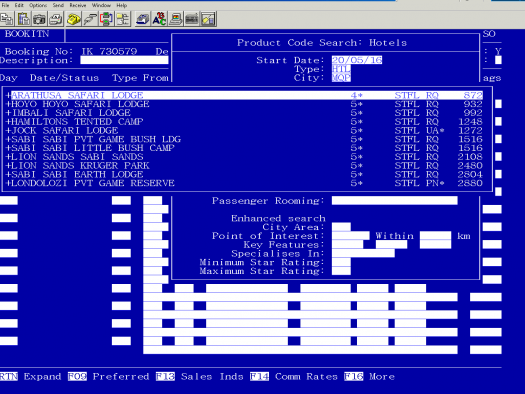Open the Options menu
Viewport: 525px width, 394px height.
click(38, 5)
